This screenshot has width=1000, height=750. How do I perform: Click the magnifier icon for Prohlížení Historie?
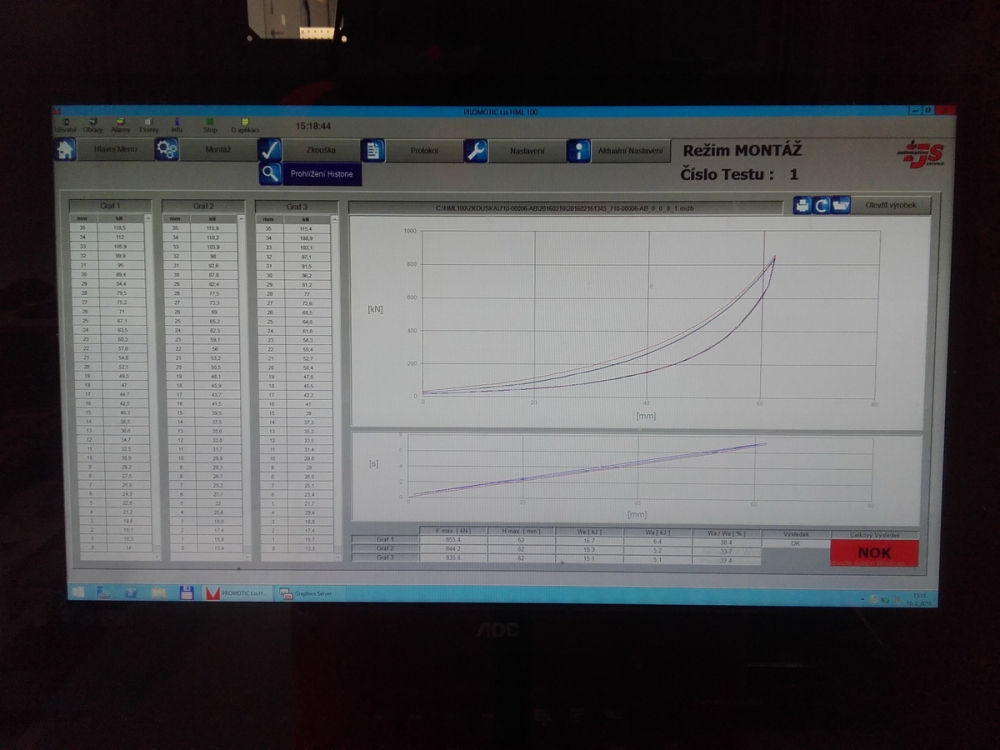point(270,173)
